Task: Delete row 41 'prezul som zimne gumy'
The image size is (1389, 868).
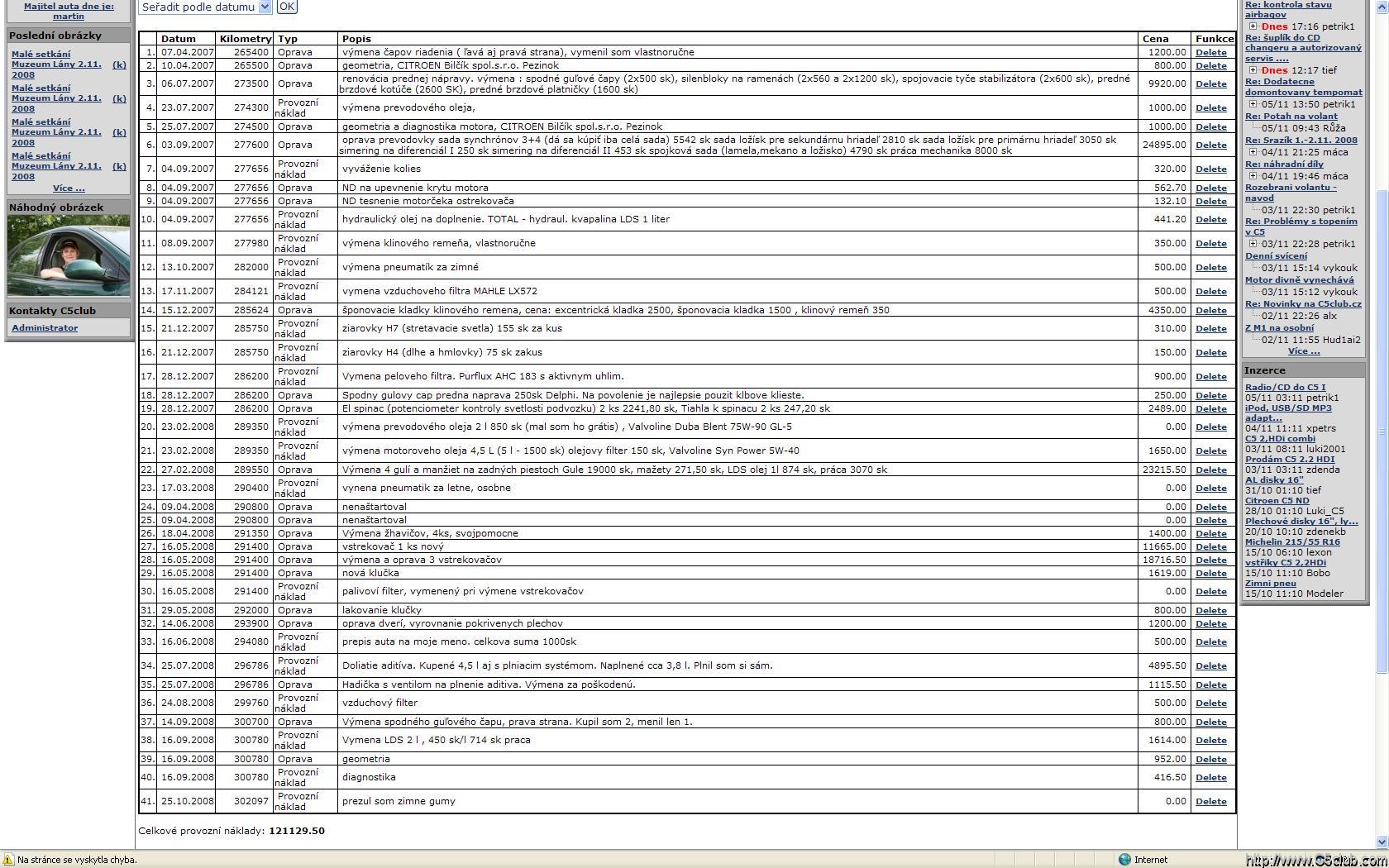Action: point(1210,801)
